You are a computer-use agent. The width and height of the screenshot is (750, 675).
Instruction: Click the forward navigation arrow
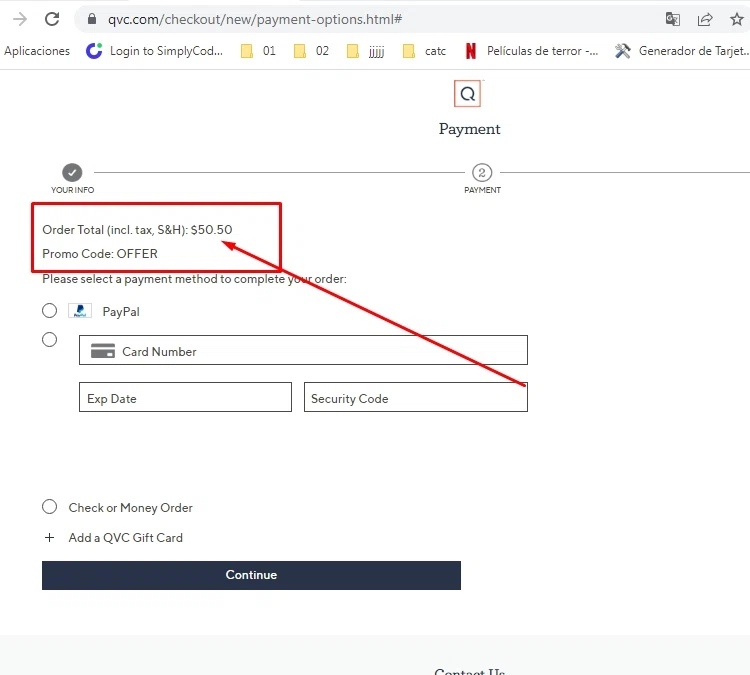(x=20, y=19)
